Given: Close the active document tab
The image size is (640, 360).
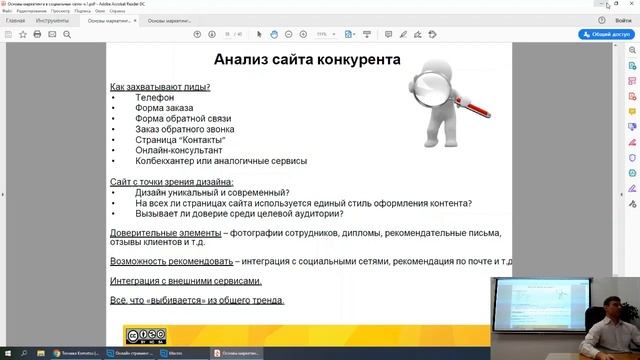Looking at the screenshot, I should tap(135, 20).
